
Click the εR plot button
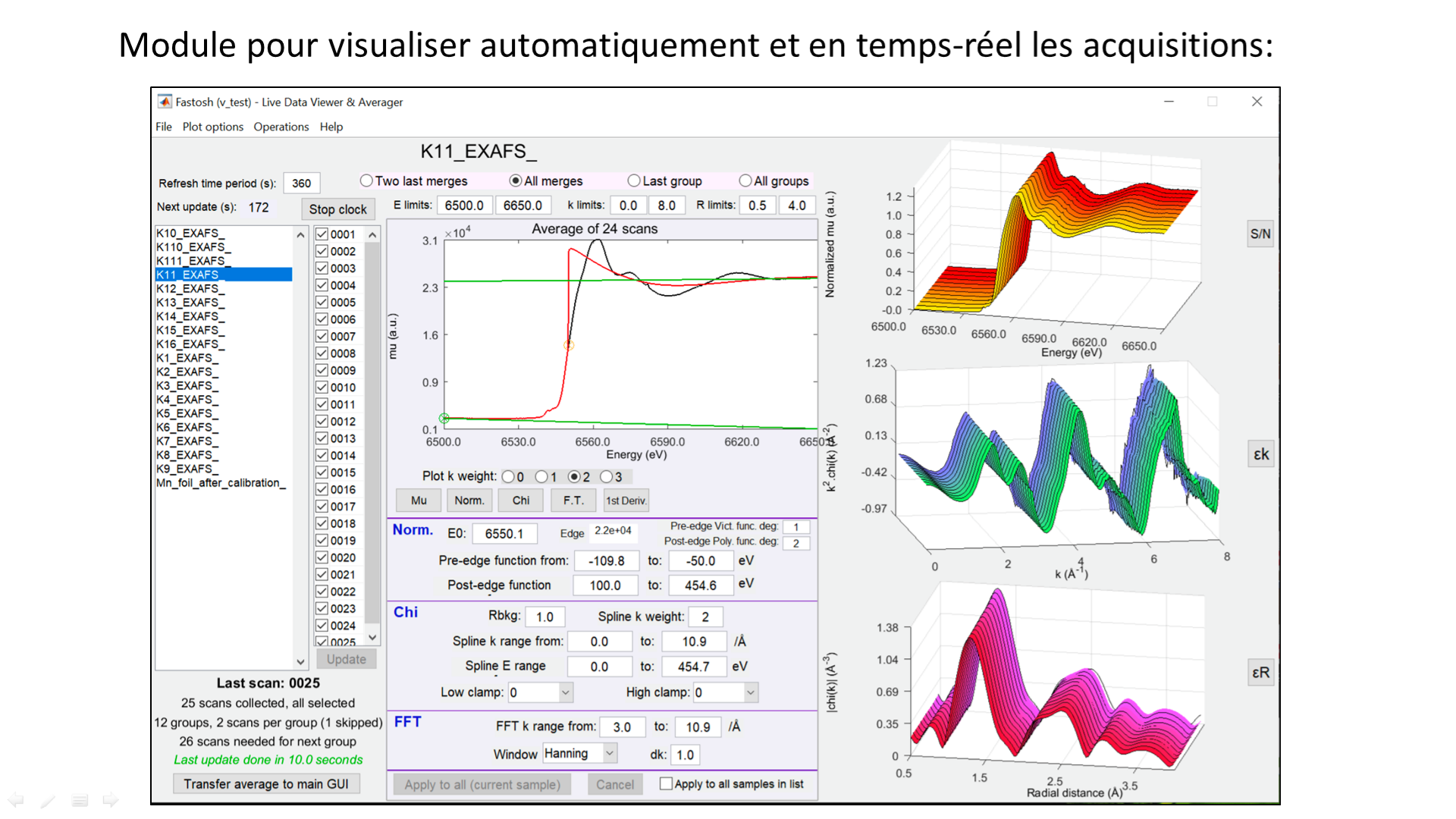[x=1260, y=673]
